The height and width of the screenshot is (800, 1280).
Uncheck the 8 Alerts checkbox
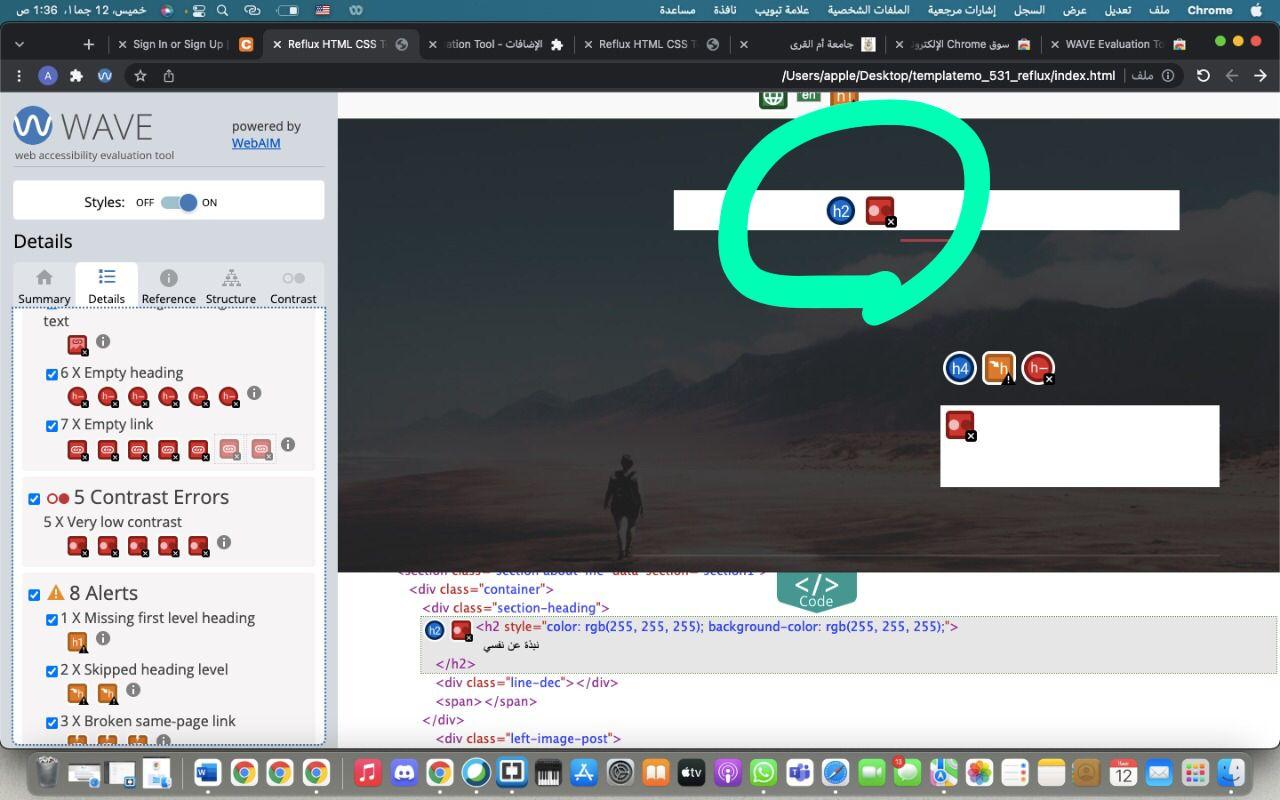[34, 594]
